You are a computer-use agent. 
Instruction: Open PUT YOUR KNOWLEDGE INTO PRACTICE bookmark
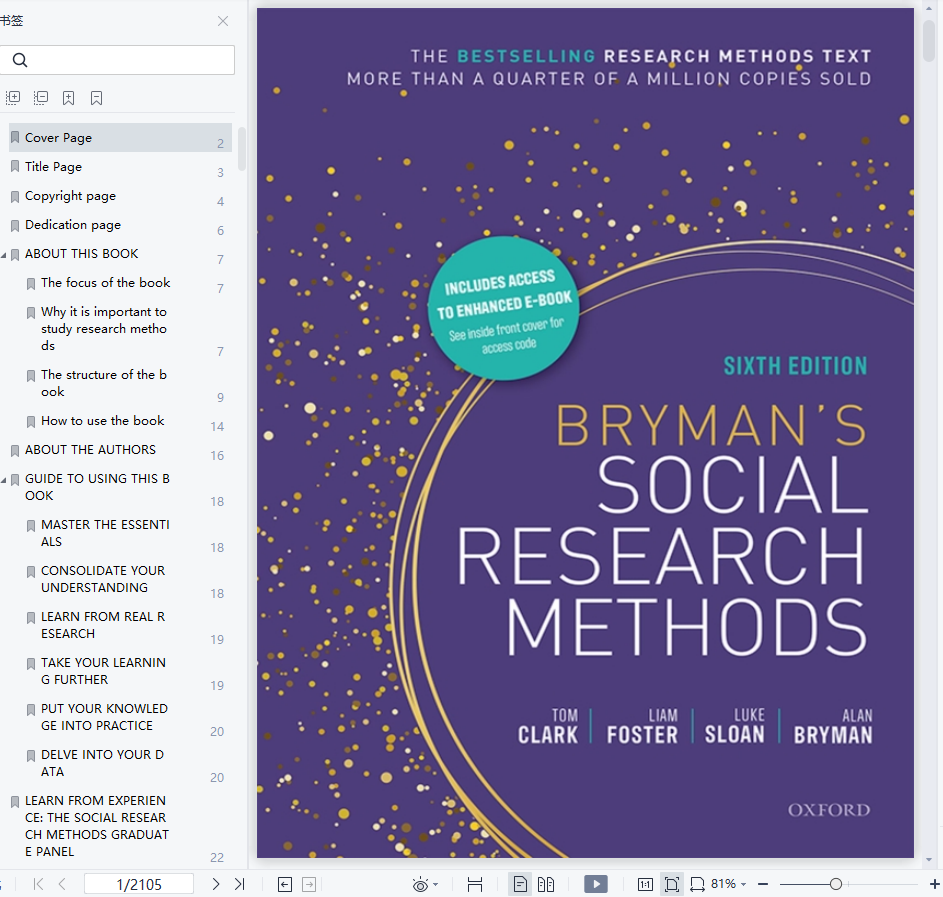(104, 717)
